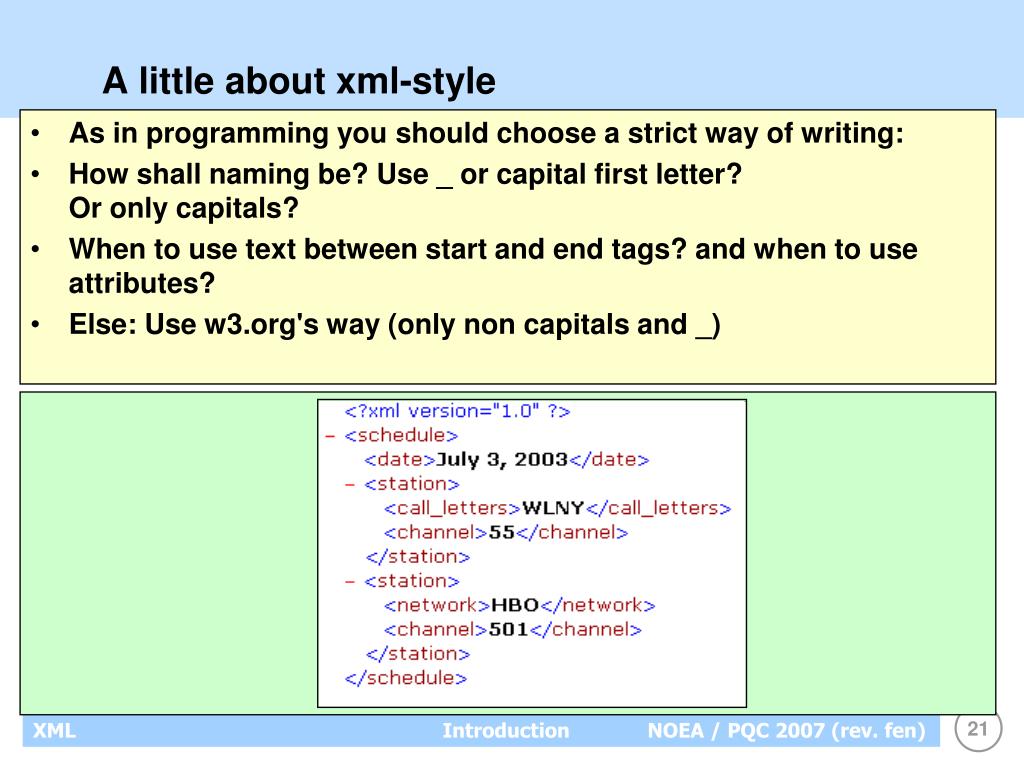
Task: Click the second closing </station> tag below channel 501
Action: click(x=418, y=654)
